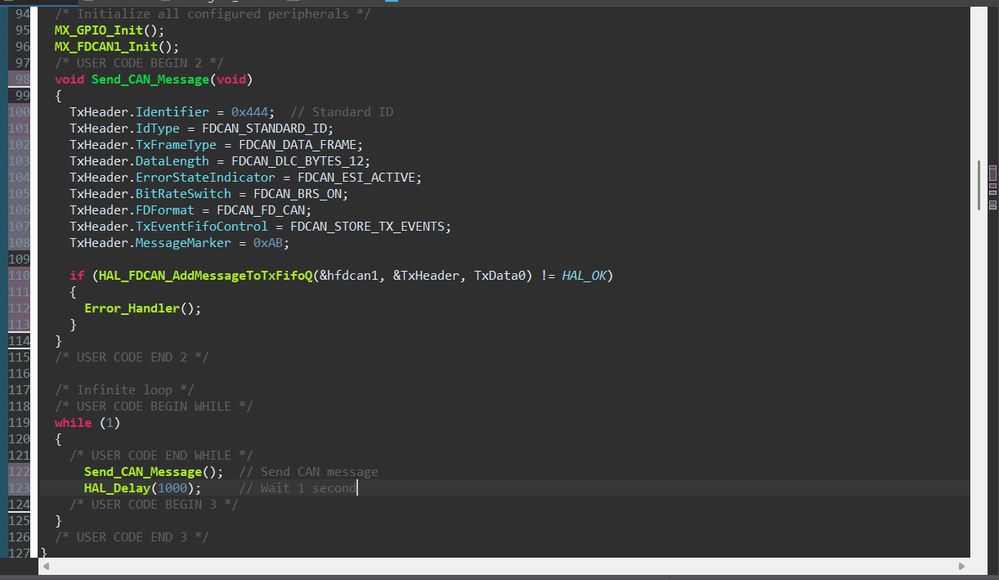Click the &hfdcan1 argument

[349, 276]
